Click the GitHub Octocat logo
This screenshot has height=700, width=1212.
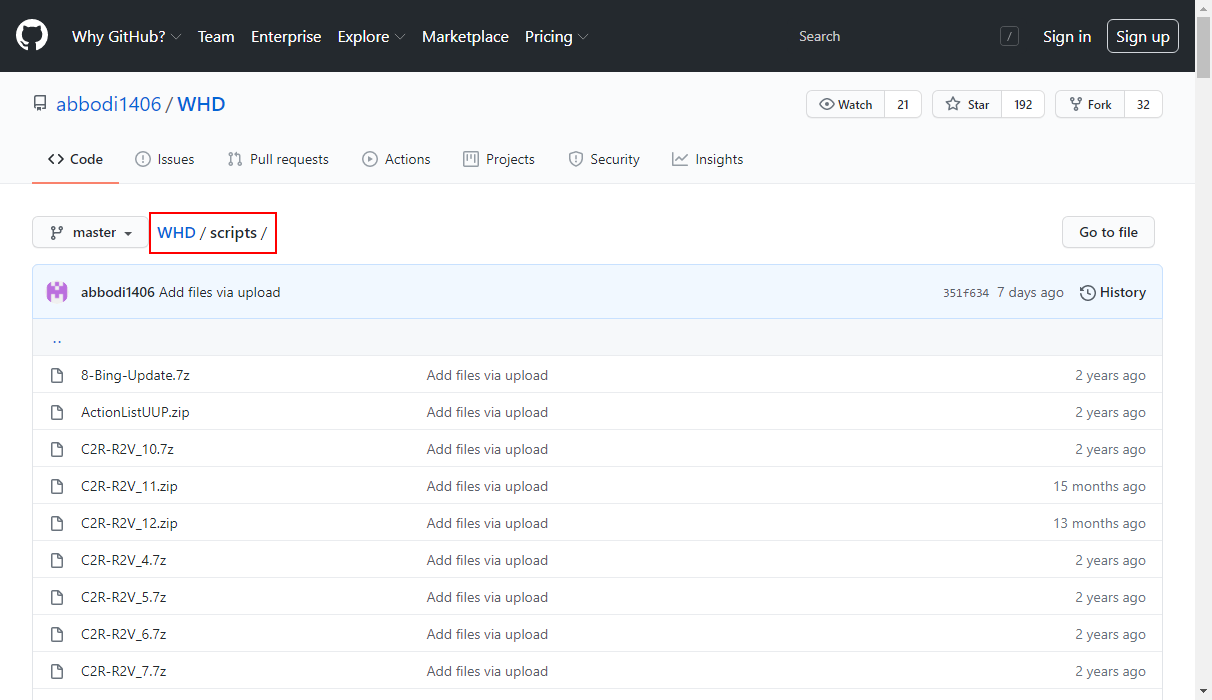32,36
